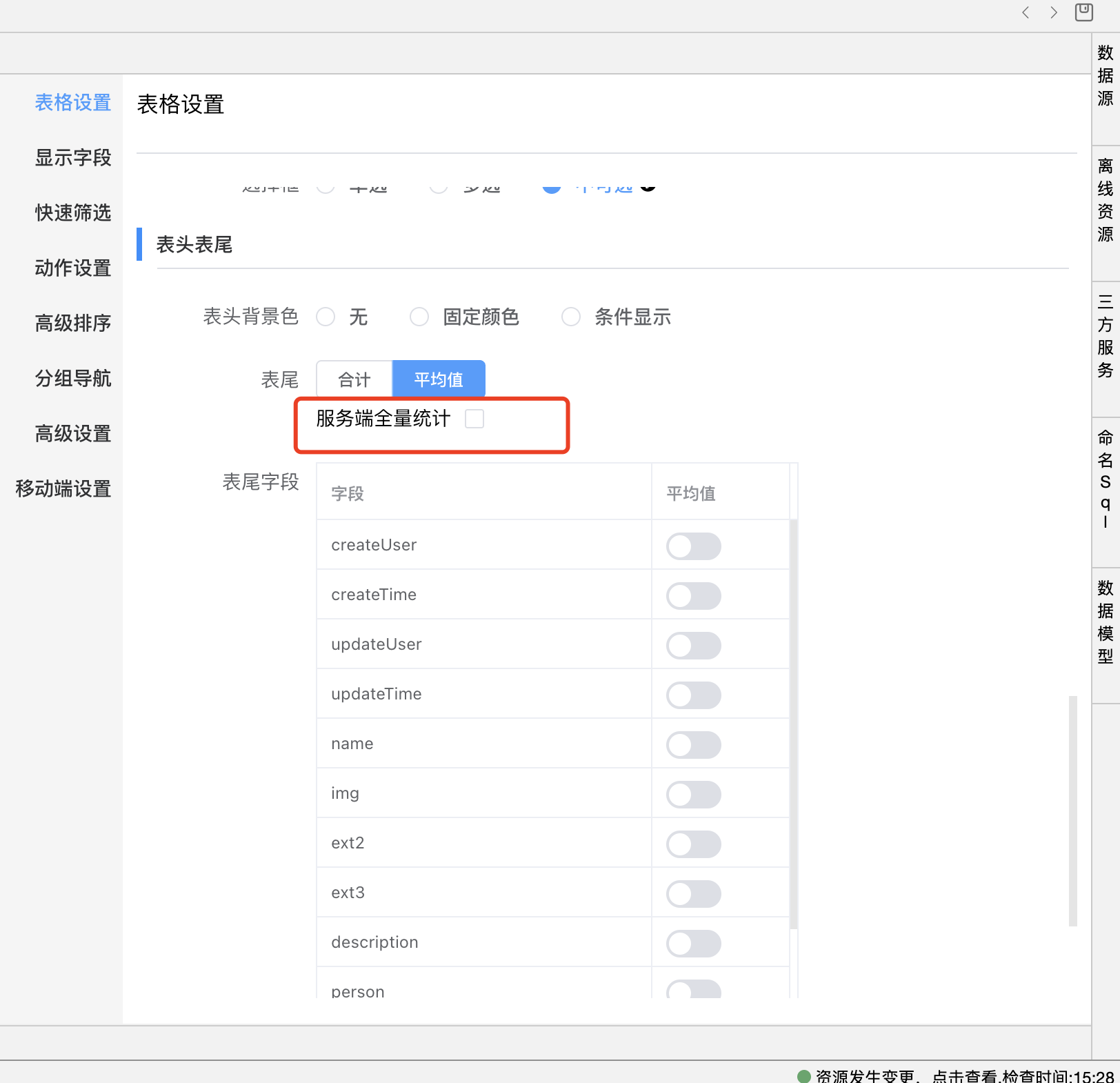Image resolution: width=1120 pixels, height=1083 pixels.
Task: Open the 数据模型 side panel
Action: [1106, 622]
